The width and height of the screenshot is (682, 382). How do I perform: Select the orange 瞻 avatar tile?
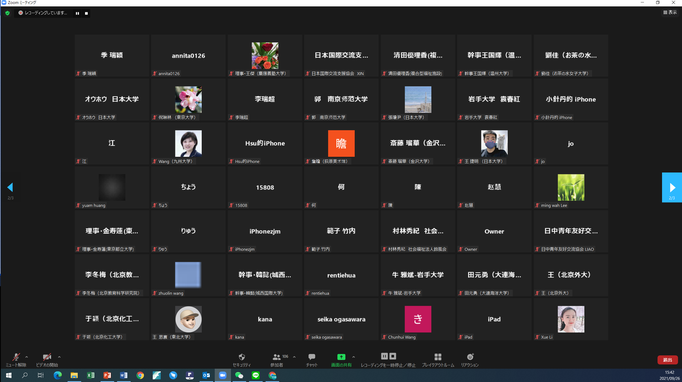tap(341, 144)
